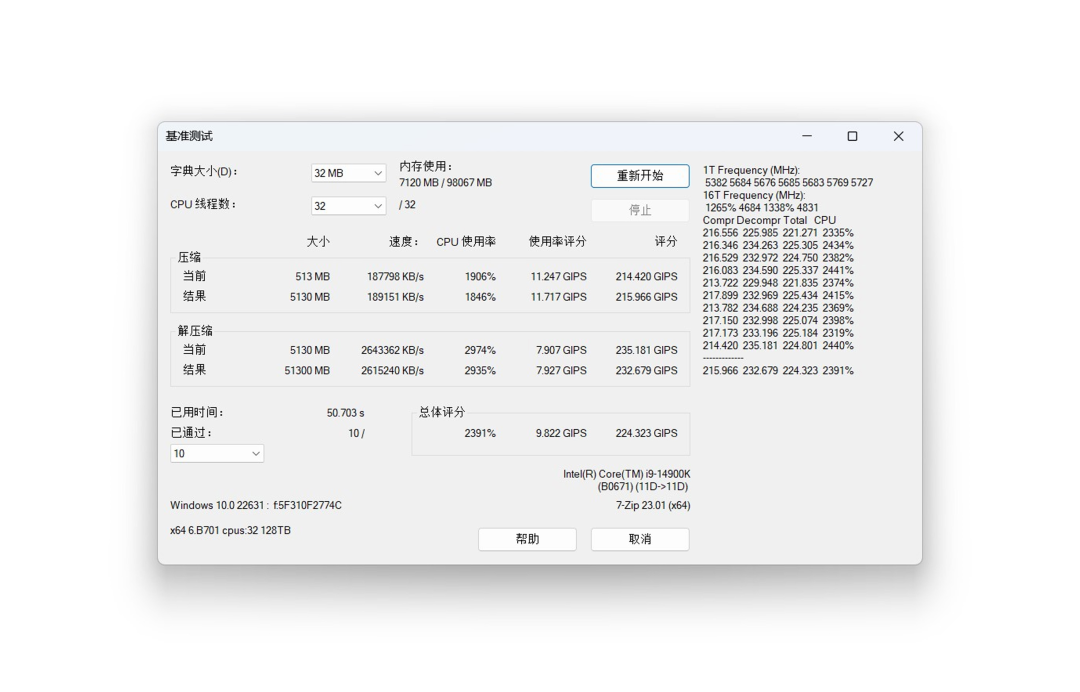1080x692 pixels.
Task: Click log row starting 216.556
Action: pos(778,233)
